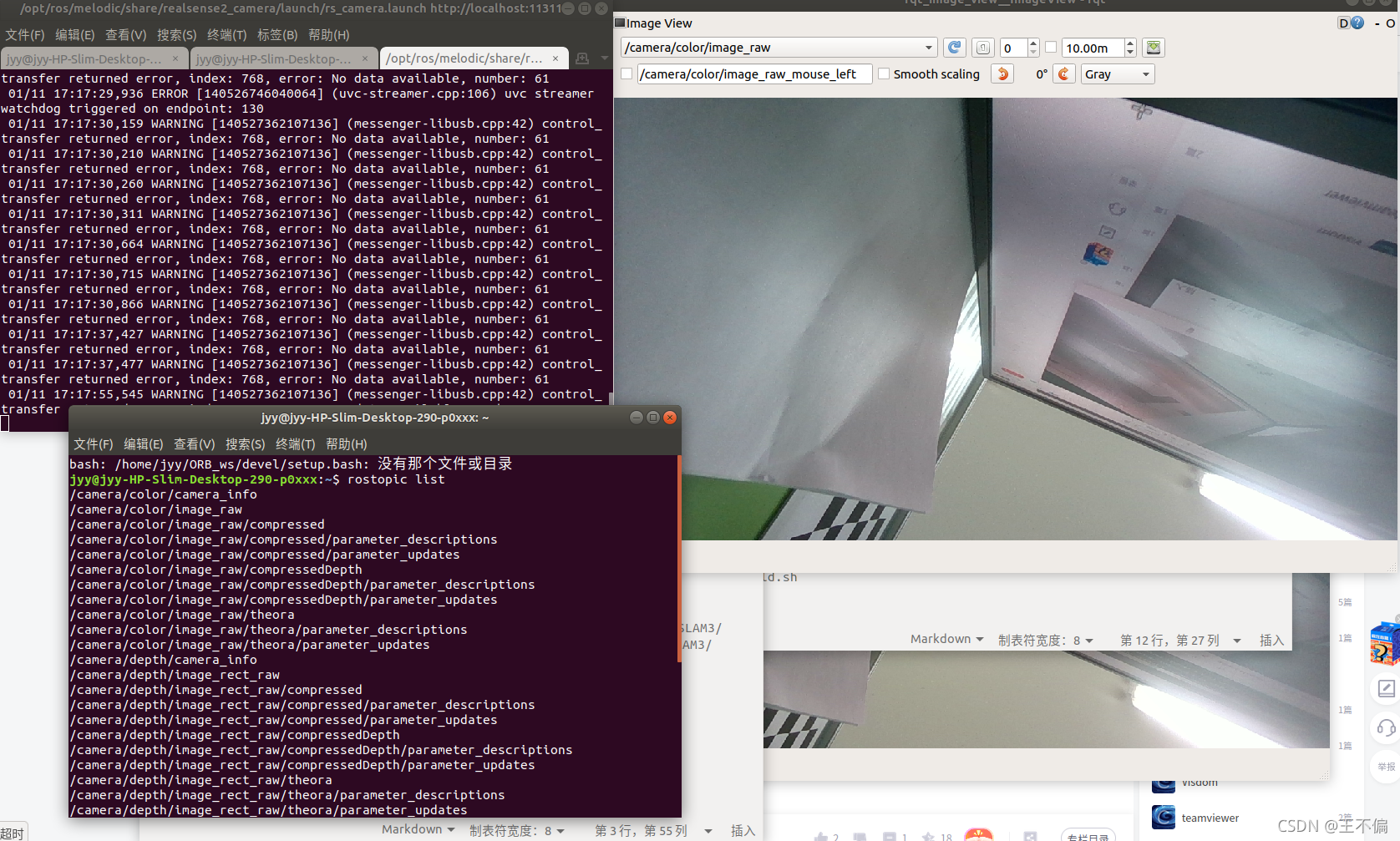Click 插入 mode in the 第 3 行 status bar

tap(743, 831)
